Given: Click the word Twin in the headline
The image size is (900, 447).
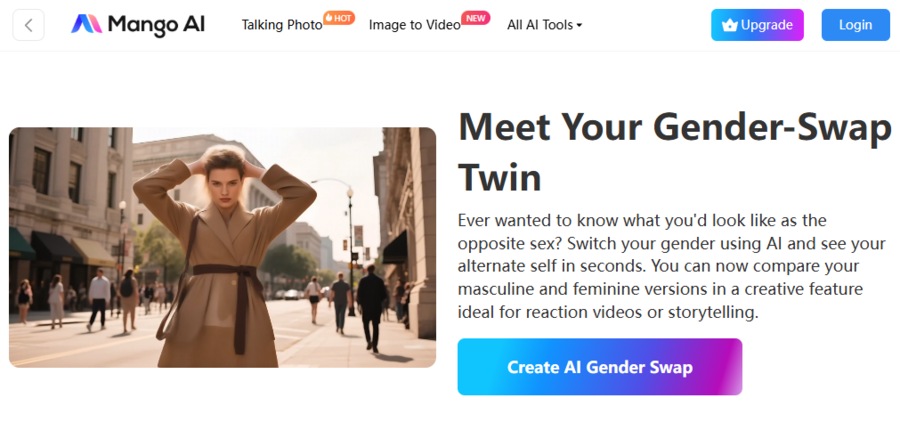Looking at the screenshot, I should click(499, 176).
